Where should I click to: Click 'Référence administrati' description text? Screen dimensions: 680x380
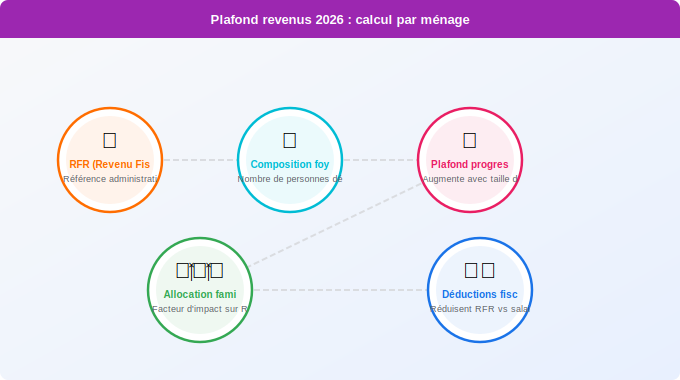click(x=110, y=179)
